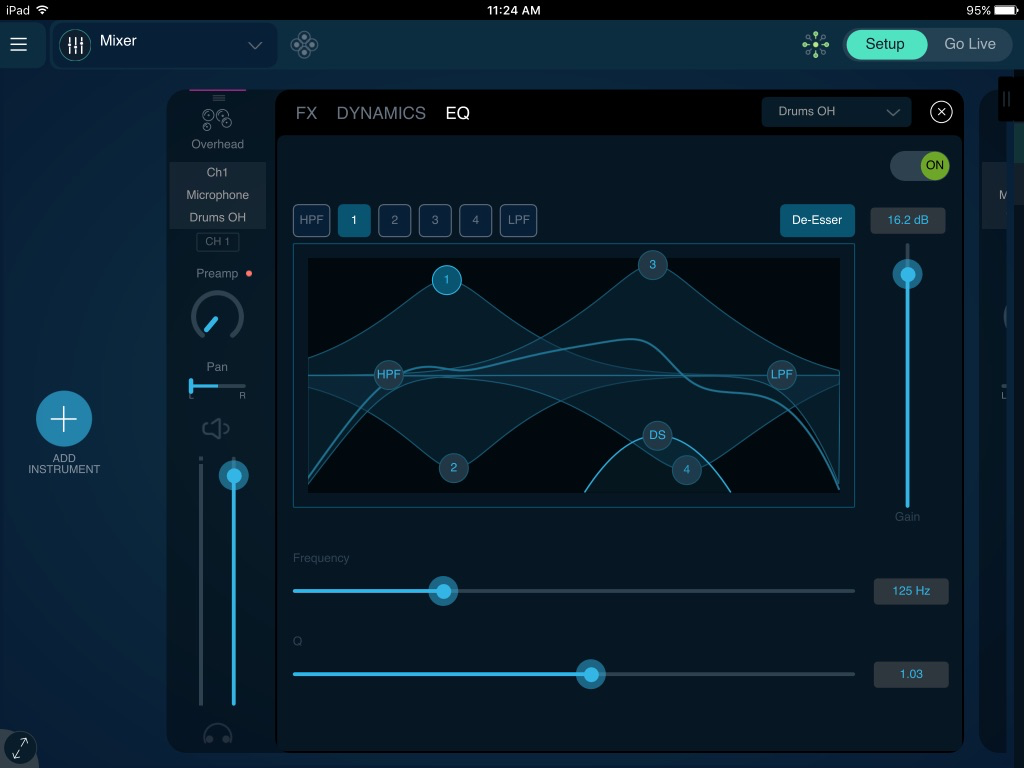Click the Overhead drums instrument icon
This screenshot has height=768, width=1024.
(217, 120)
